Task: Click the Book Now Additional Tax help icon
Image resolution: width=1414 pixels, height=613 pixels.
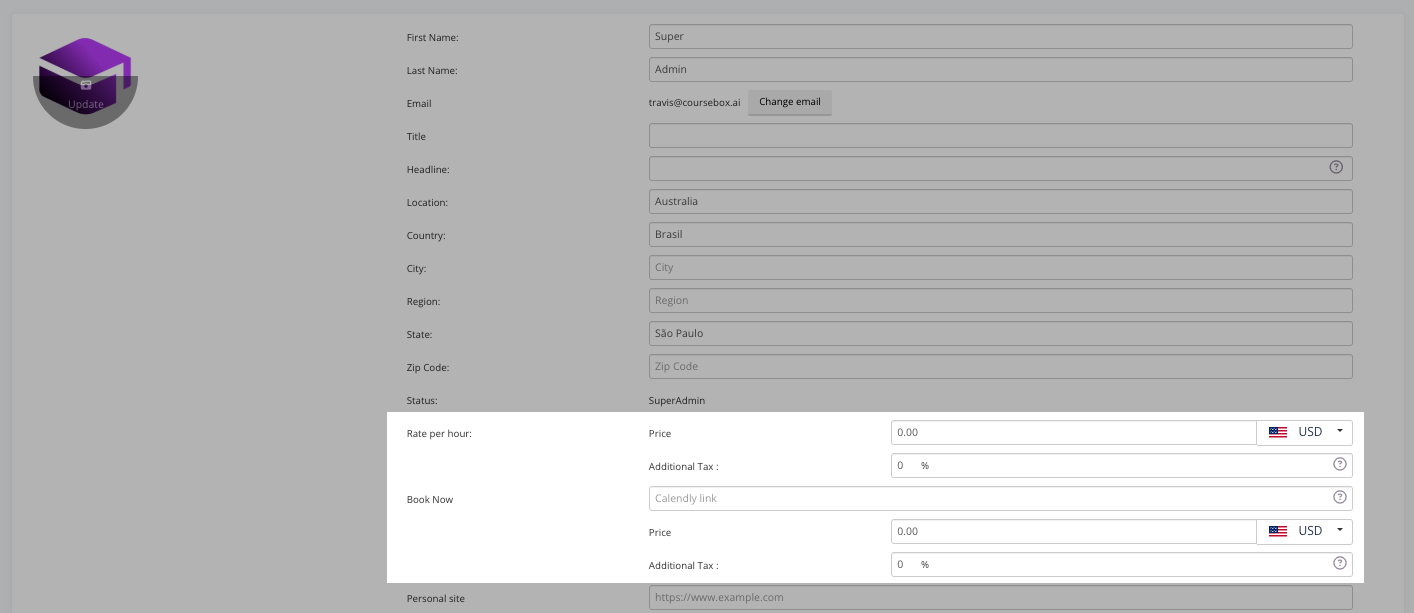Action: 1340,563
